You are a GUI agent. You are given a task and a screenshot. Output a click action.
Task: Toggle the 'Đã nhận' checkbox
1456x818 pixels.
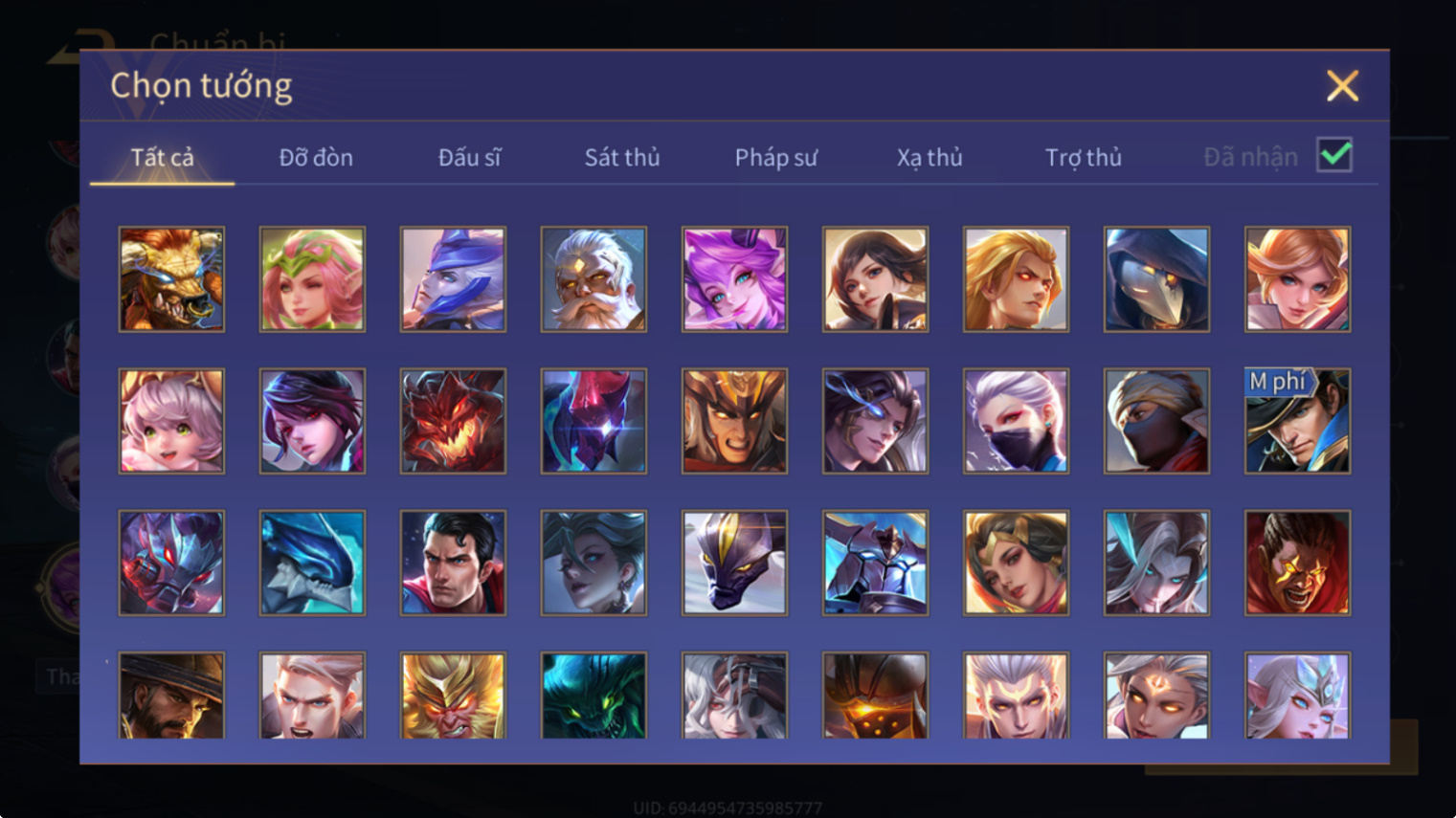[1334, 155]
